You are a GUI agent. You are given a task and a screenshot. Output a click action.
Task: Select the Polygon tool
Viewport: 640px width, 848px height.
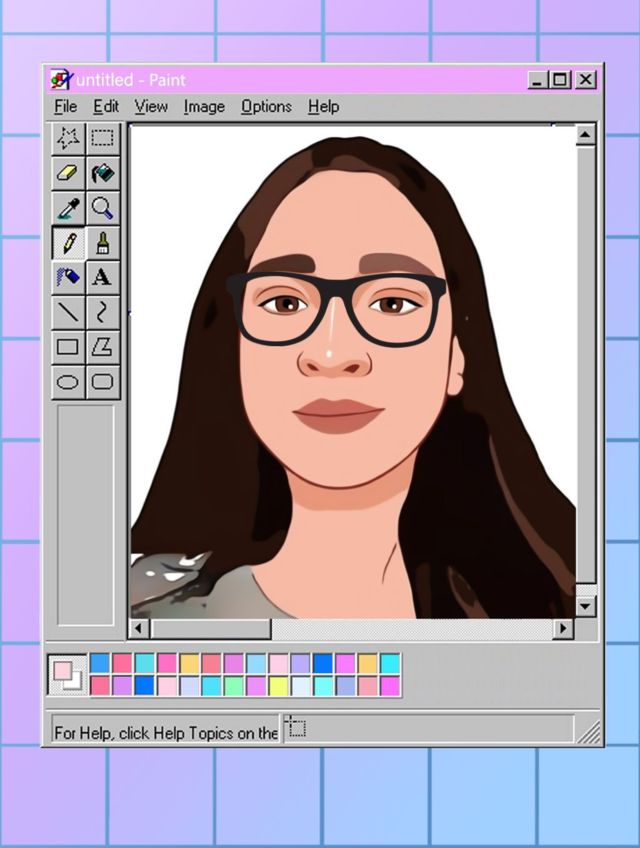103,347
